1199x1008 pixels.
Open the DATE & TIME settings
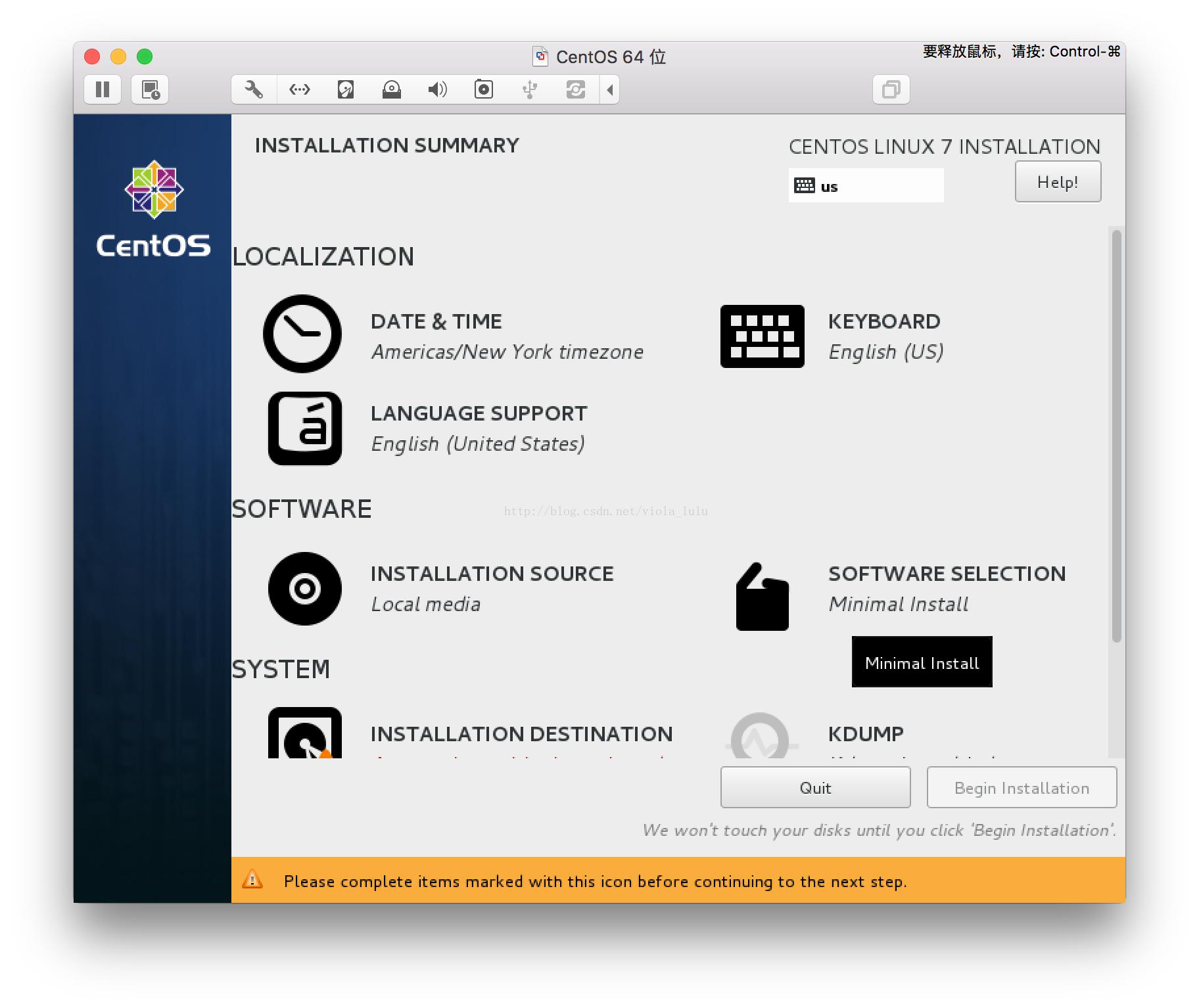click(436, 321)
